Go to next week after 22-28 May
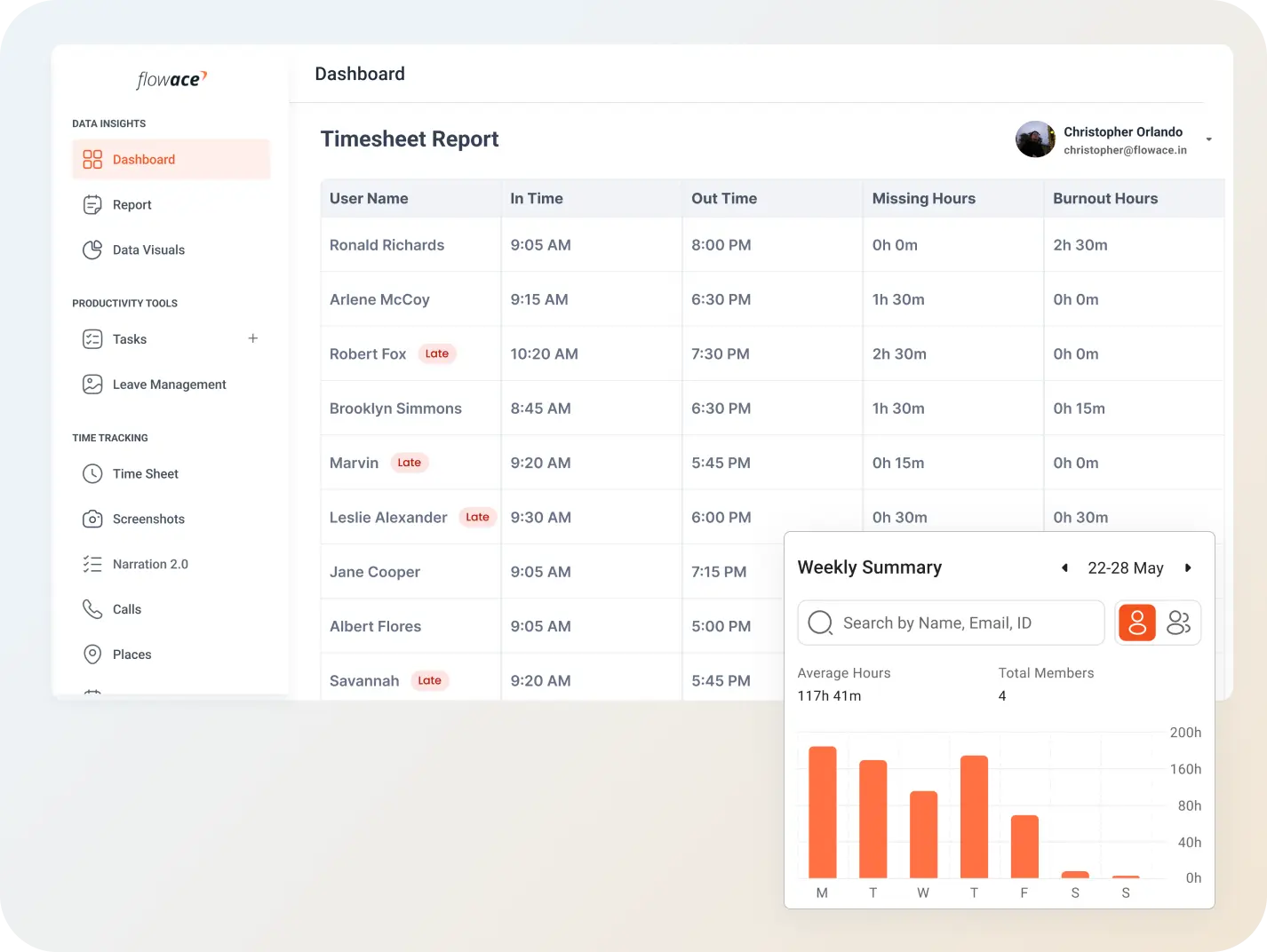The width and height of the screenshot is (1267, 952). coord(1188,568)
